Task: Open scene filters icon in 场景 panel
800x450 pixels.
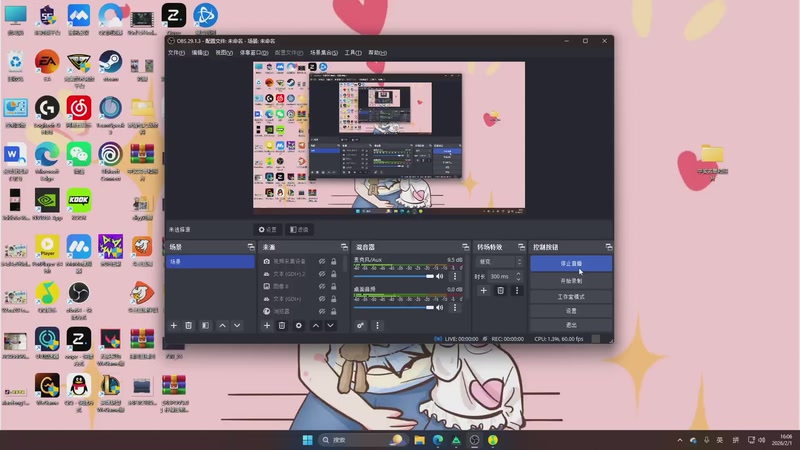Action: click(x=205, y=326)
